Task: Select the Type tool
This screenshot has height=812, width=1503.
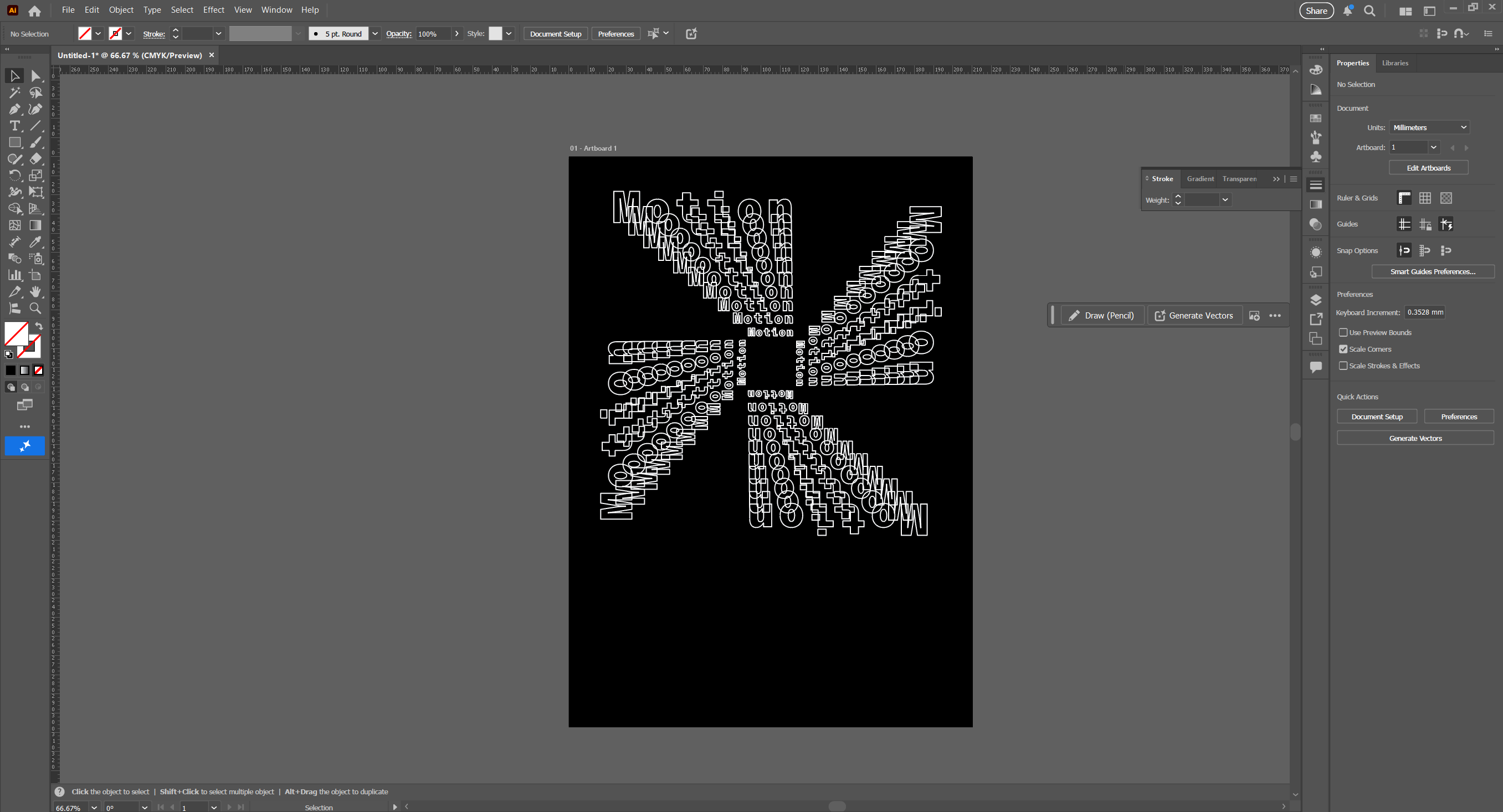Action: point(14,126)
